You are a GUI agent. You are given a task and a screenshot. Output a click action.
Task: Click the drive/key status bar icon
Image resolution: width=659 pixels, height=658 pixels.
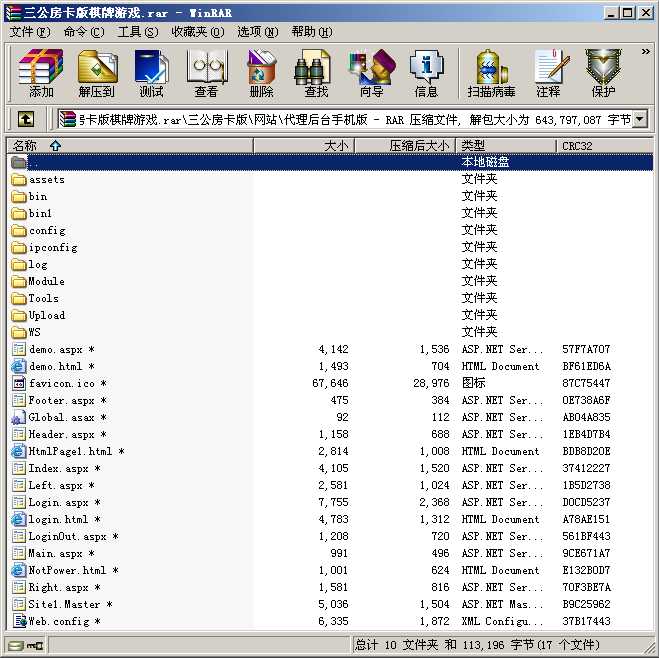(x=26, y=645)
